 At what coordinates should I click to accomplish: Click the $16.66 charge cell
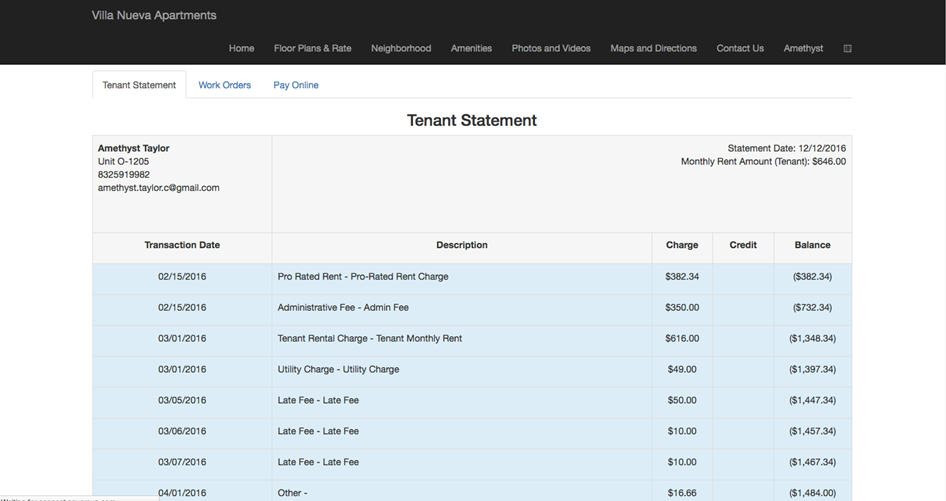click(682, 493)
